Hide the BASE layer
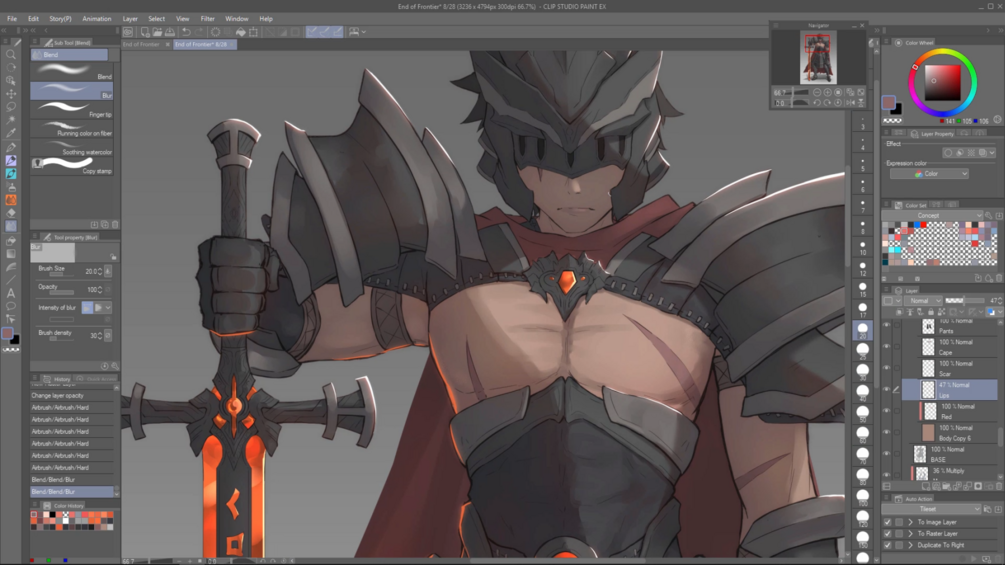Image resolution: width=1005 pixels, height=565 pixels. click(x=886, y=454)
